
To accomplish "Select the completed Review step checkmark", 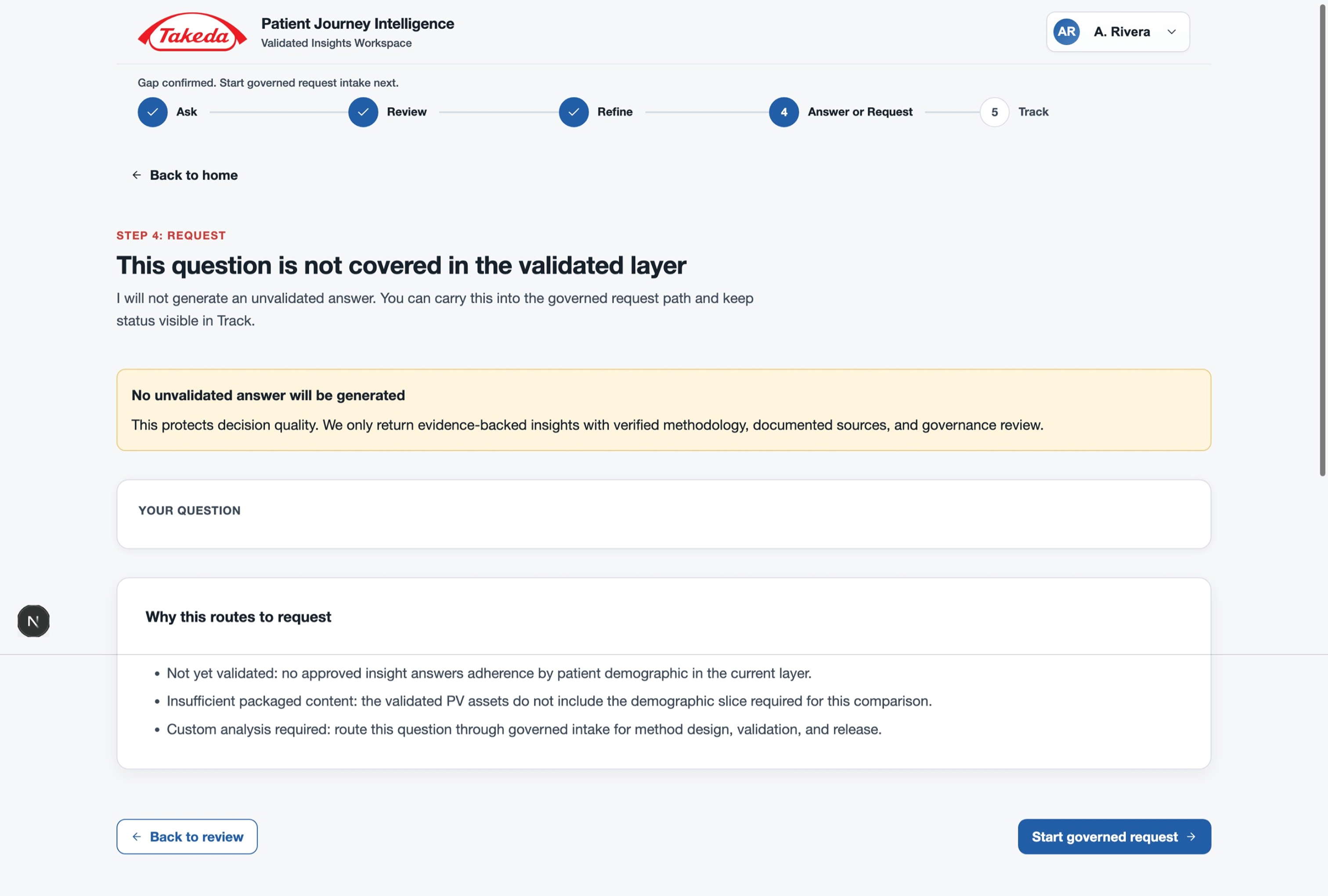I will pos(363,112).
